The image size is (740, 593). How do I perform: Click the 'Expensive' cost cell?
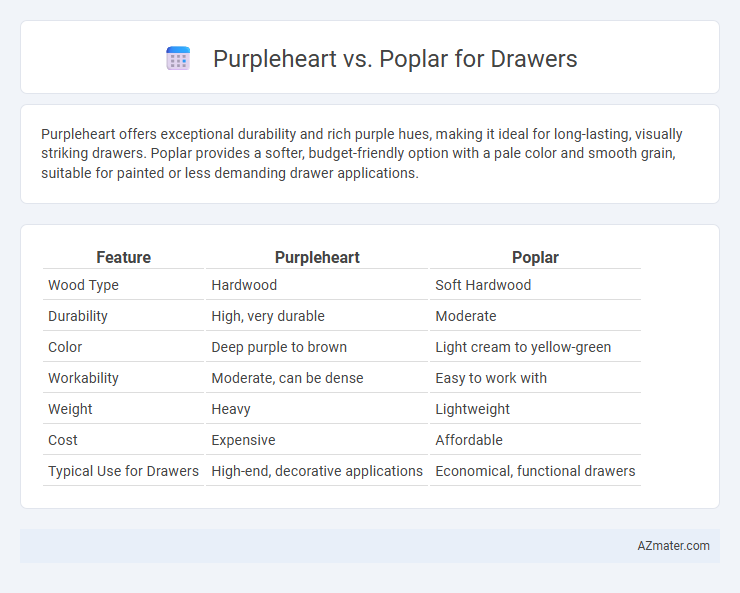click(x=243, y=440)
